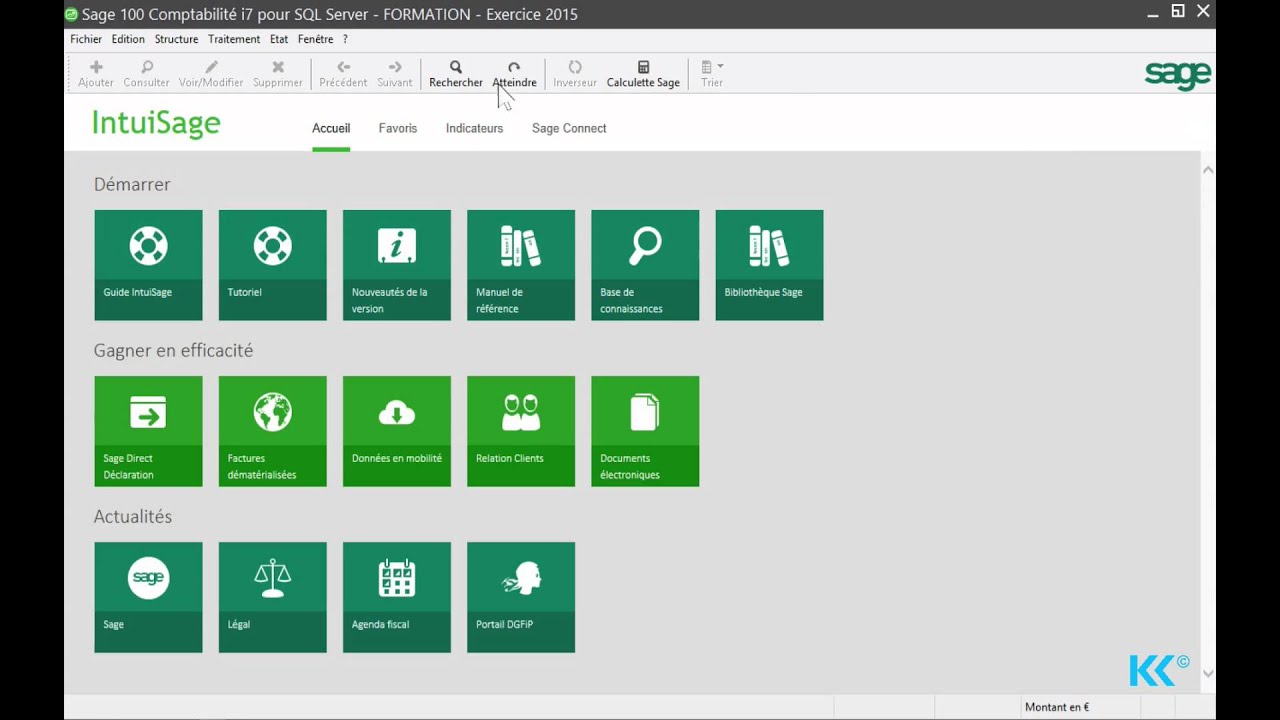Open the Base de connaissances tile
Screen dimensions: 1280x720
click(x=645, y=265)
